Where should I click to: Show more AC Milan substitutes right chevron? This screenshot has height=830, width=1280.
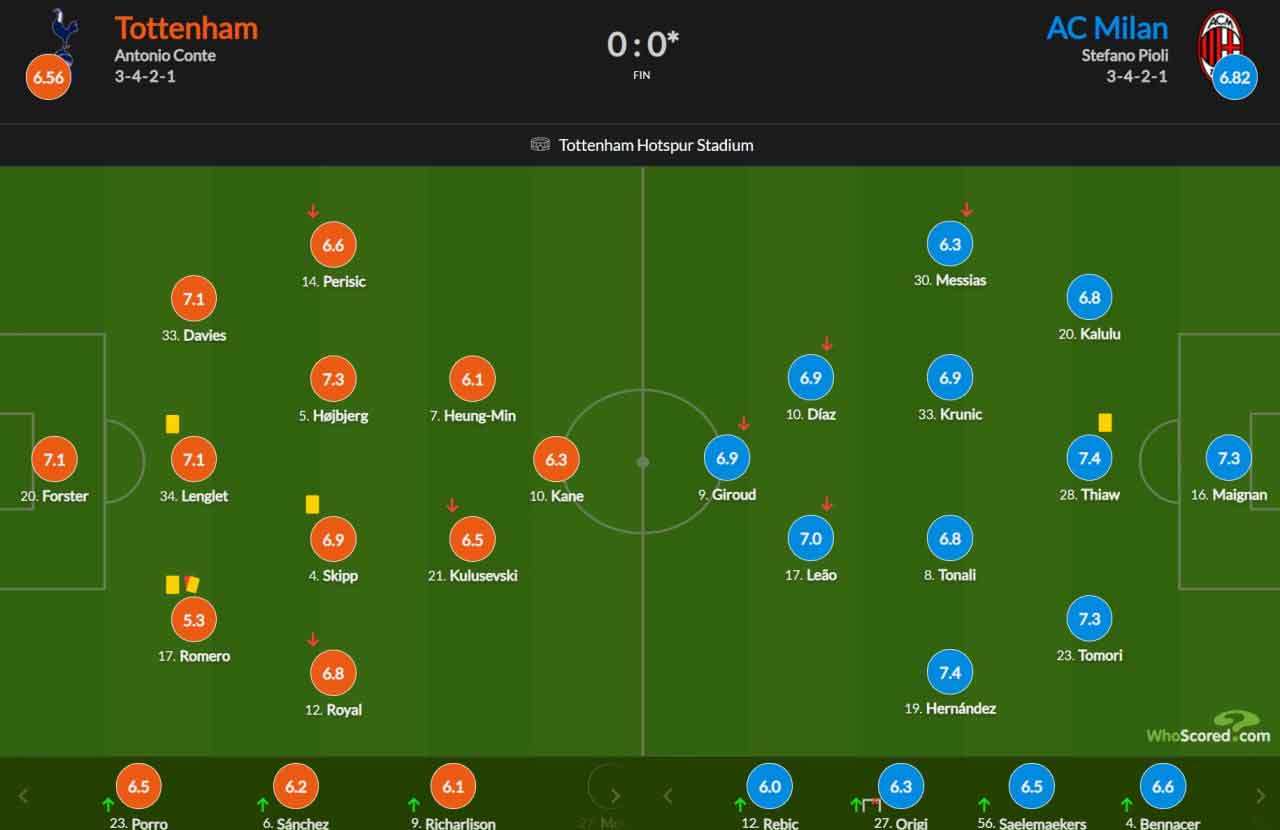coord(1260,796)
